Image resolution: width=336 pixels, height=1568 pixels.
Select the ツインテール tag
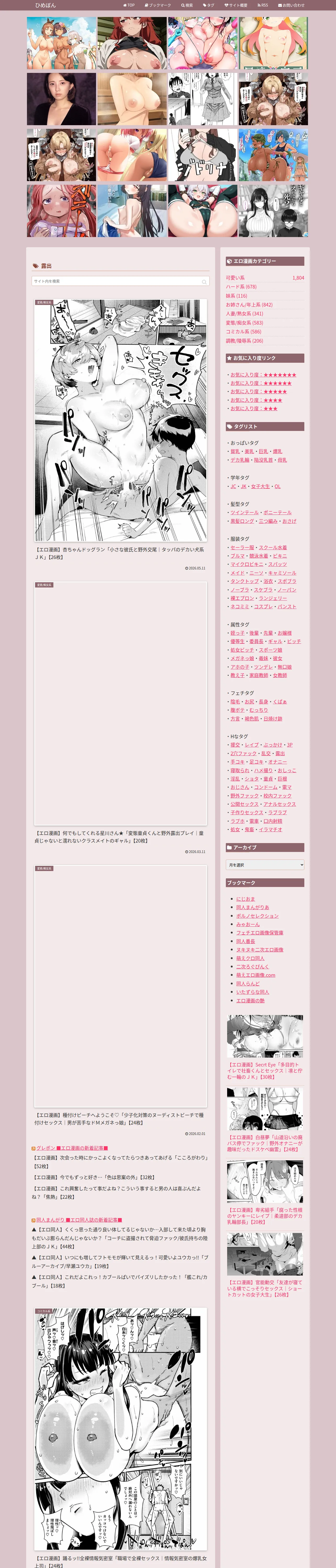244,512
